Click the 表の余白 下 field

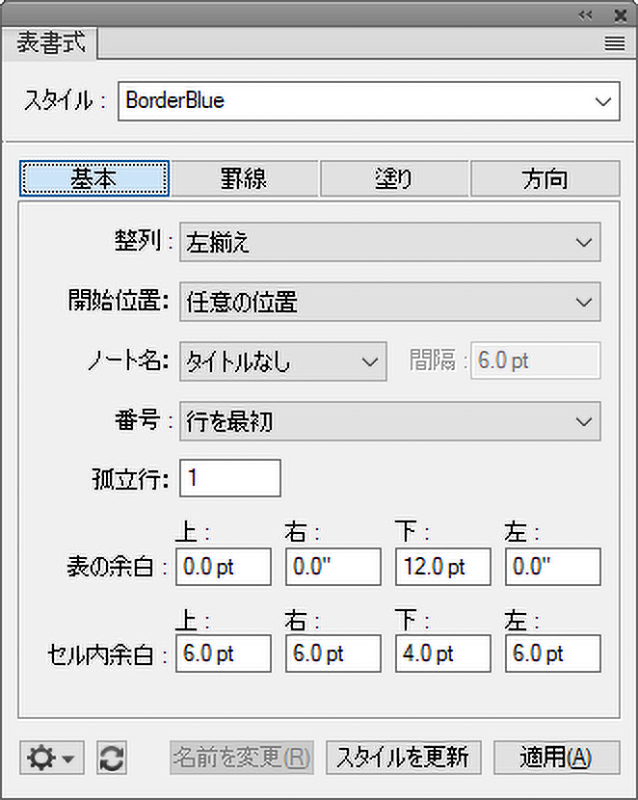(x=443, y=567)
